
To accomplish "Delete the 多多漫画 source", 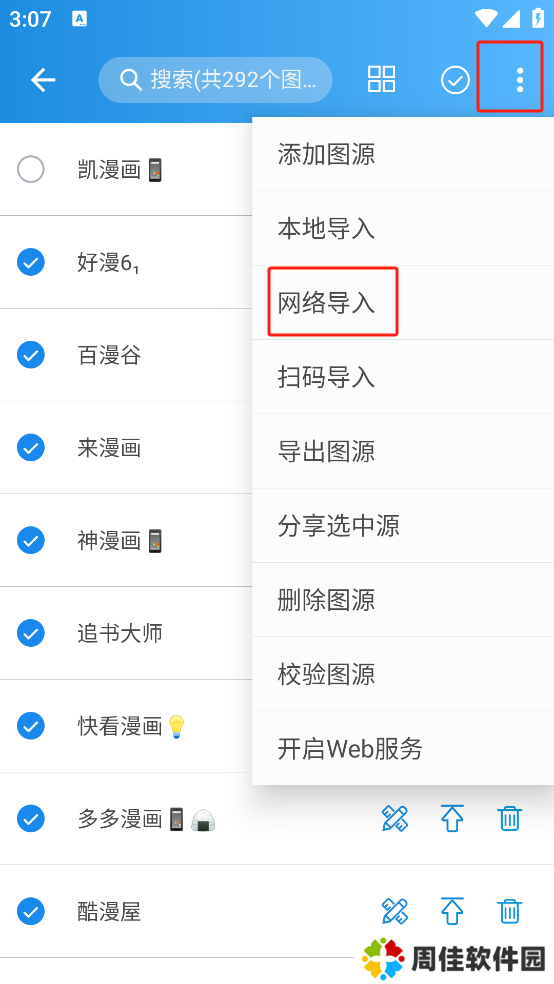I will click(509, 818).
